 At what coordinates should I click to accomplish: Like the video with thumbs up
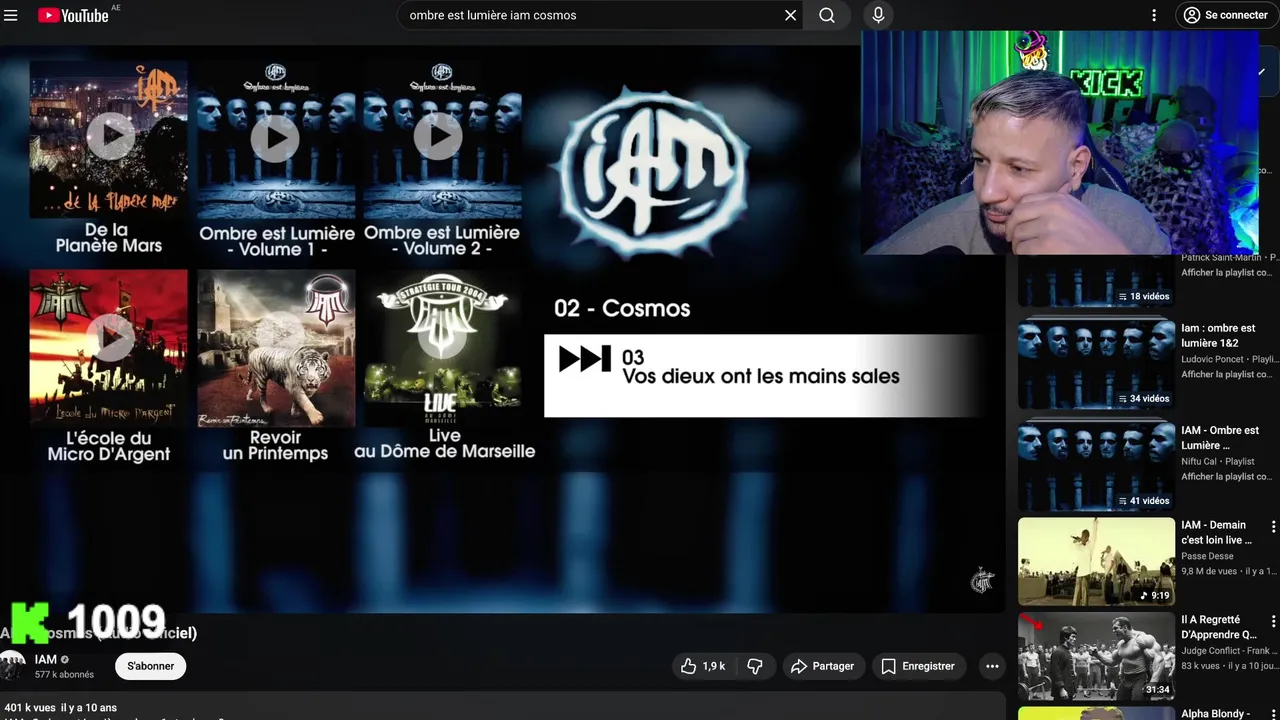pos(703,666)
